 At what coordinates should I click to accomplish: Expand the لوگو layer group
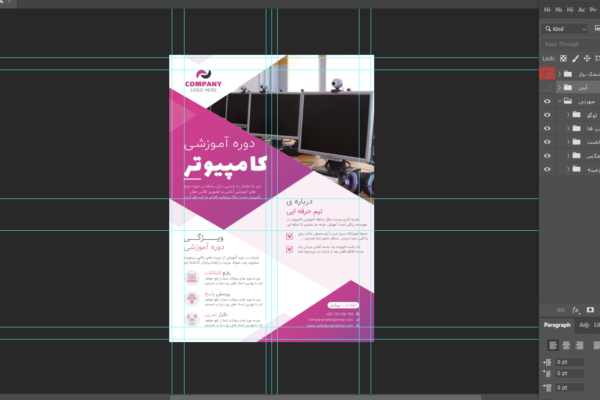[x=567, y=115]
